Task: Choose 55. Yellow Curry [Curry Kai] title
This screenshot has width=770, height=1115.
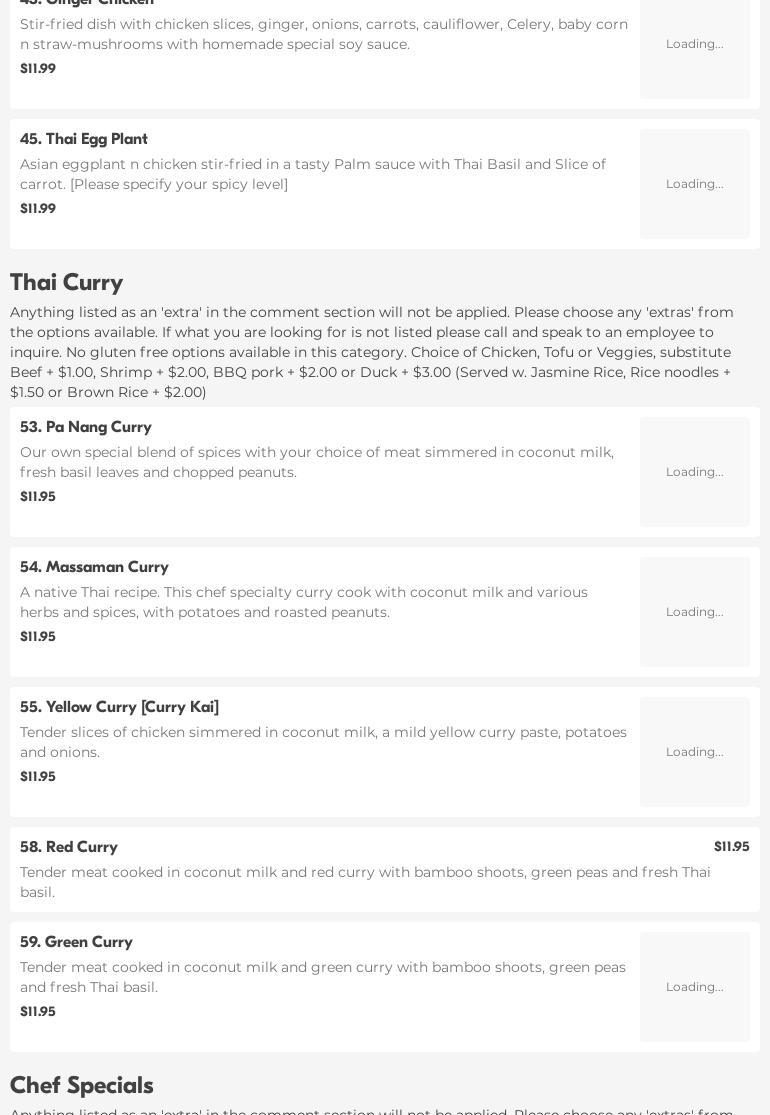Action: pos(119,707)
